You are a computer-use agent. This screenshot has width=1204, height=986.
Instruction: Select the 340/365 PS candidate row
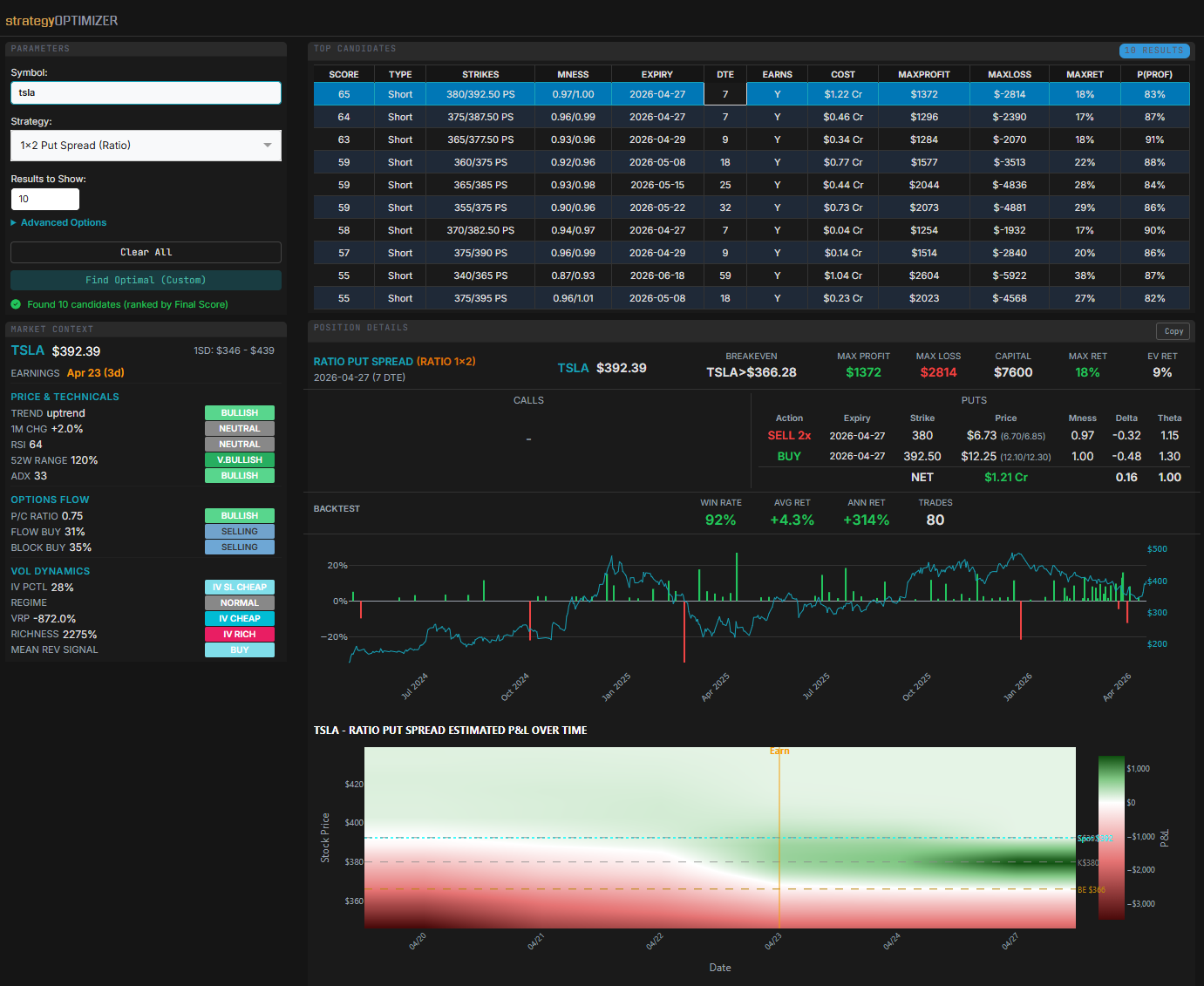752,275
